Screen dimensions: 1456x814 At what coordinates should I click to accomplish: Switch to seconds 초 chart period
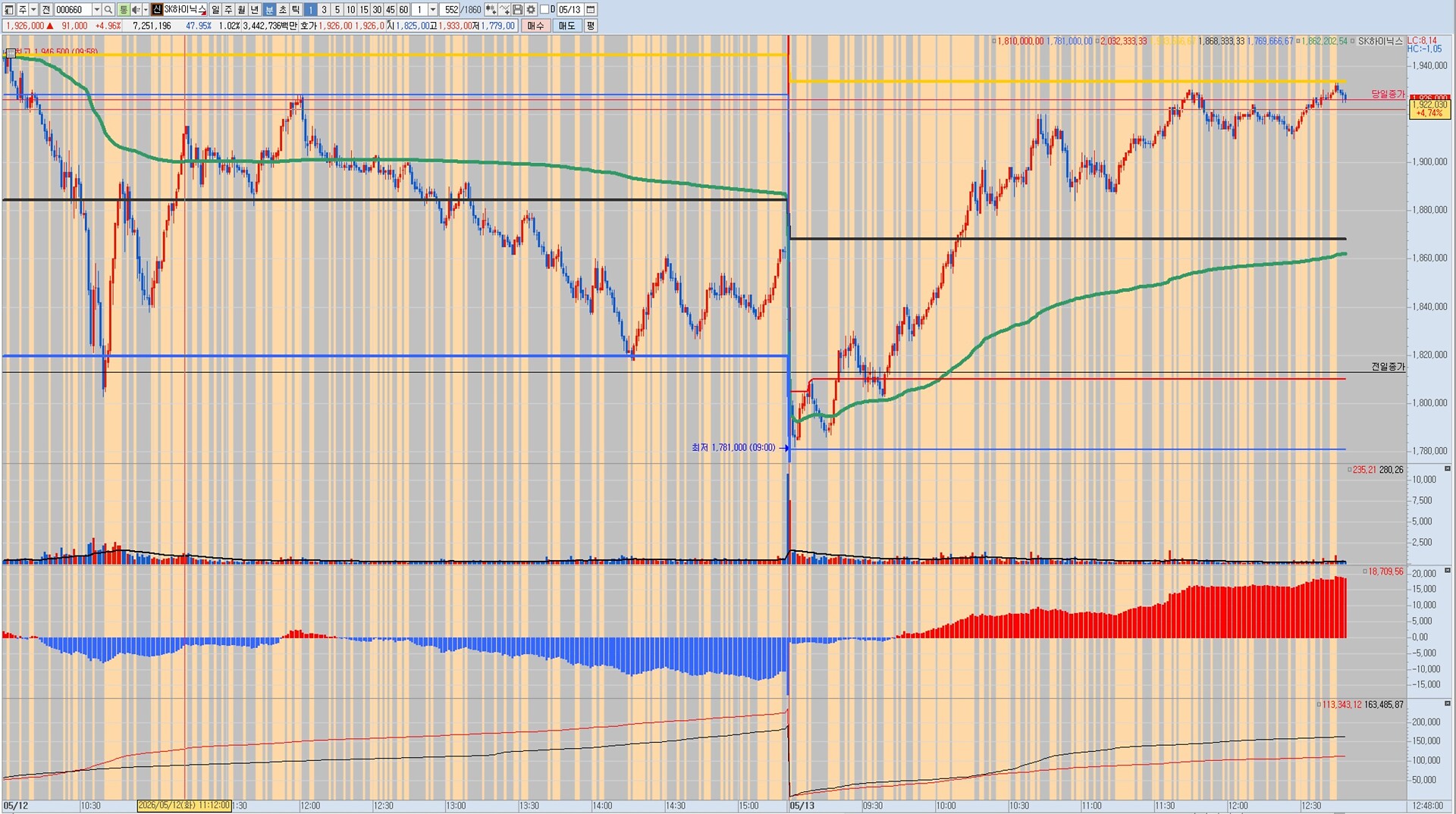(x=283, y=10)
